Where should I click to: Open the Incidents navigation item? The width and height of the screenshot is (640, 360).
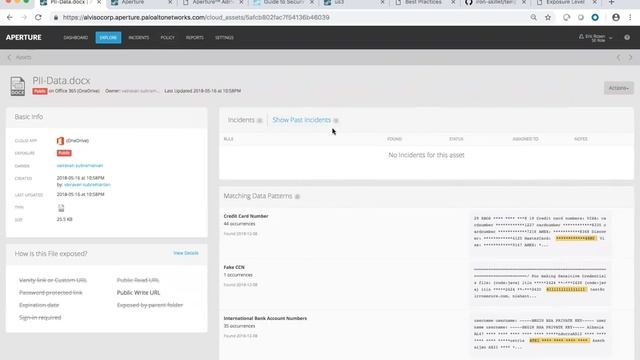point(139,38)
